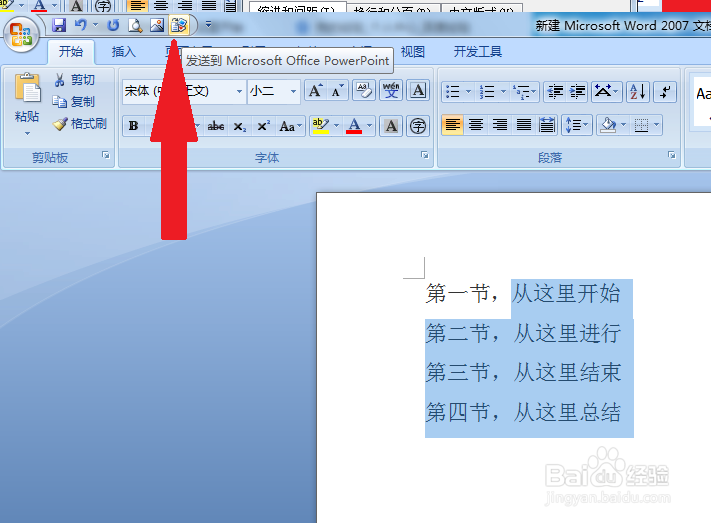711x523 pixels.
Task: Center the text
Action: tap(476, 125)
